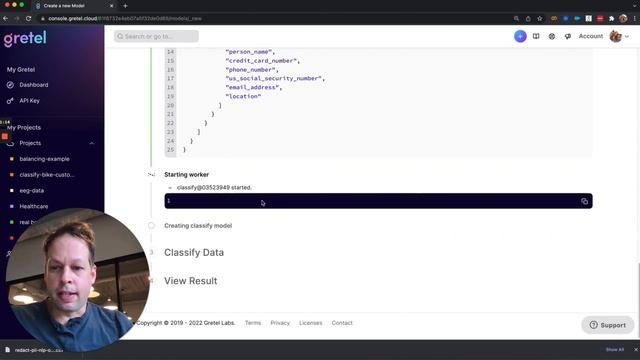Click the "email_address" config line
The width and height of the screenshot is (640, 360).
253,87
